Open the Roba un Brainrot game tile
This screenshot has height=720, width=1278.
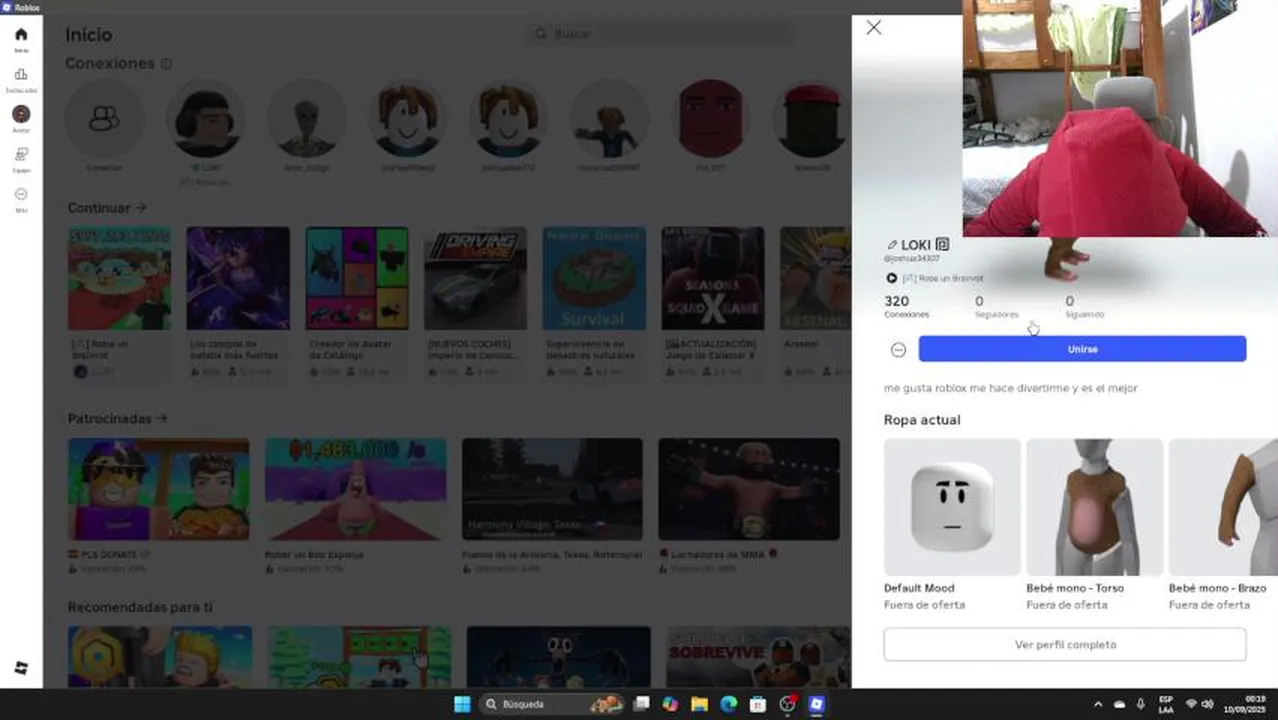click(x=119, y=278)
